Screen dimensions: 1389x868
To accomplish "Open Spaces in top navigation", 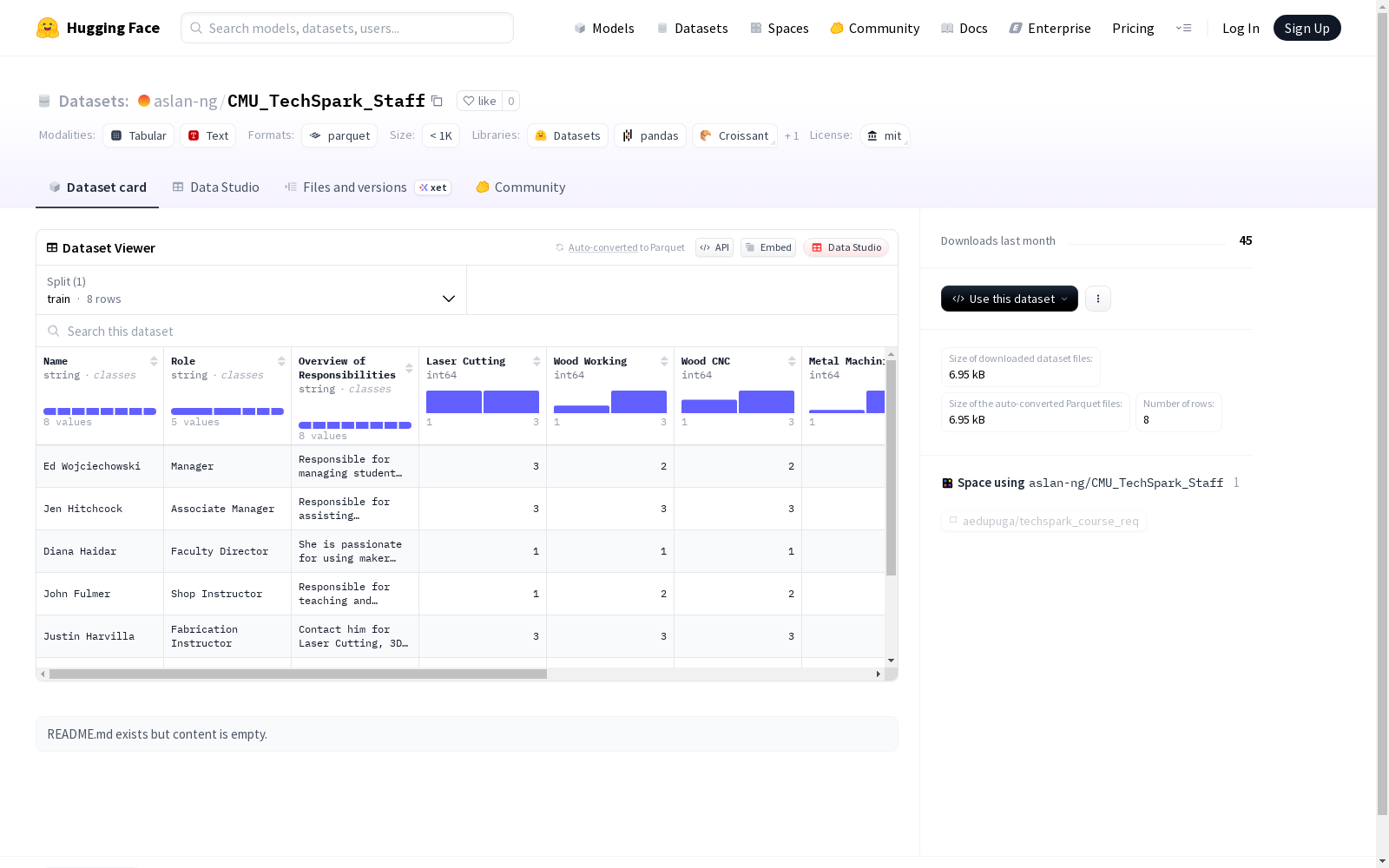I will 780,28.
